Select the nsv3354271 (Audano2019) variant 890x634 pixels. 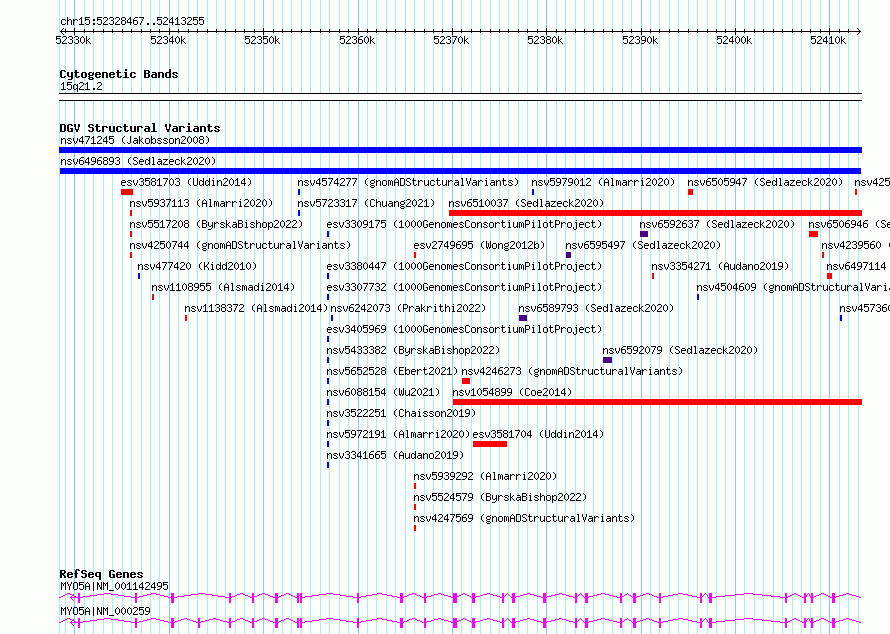(720, 266)
